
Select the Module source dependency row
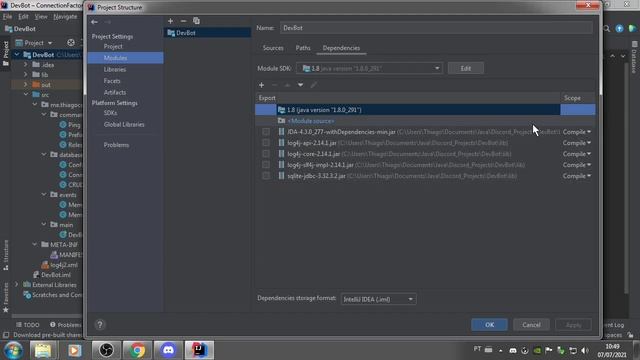click(424, 121)
